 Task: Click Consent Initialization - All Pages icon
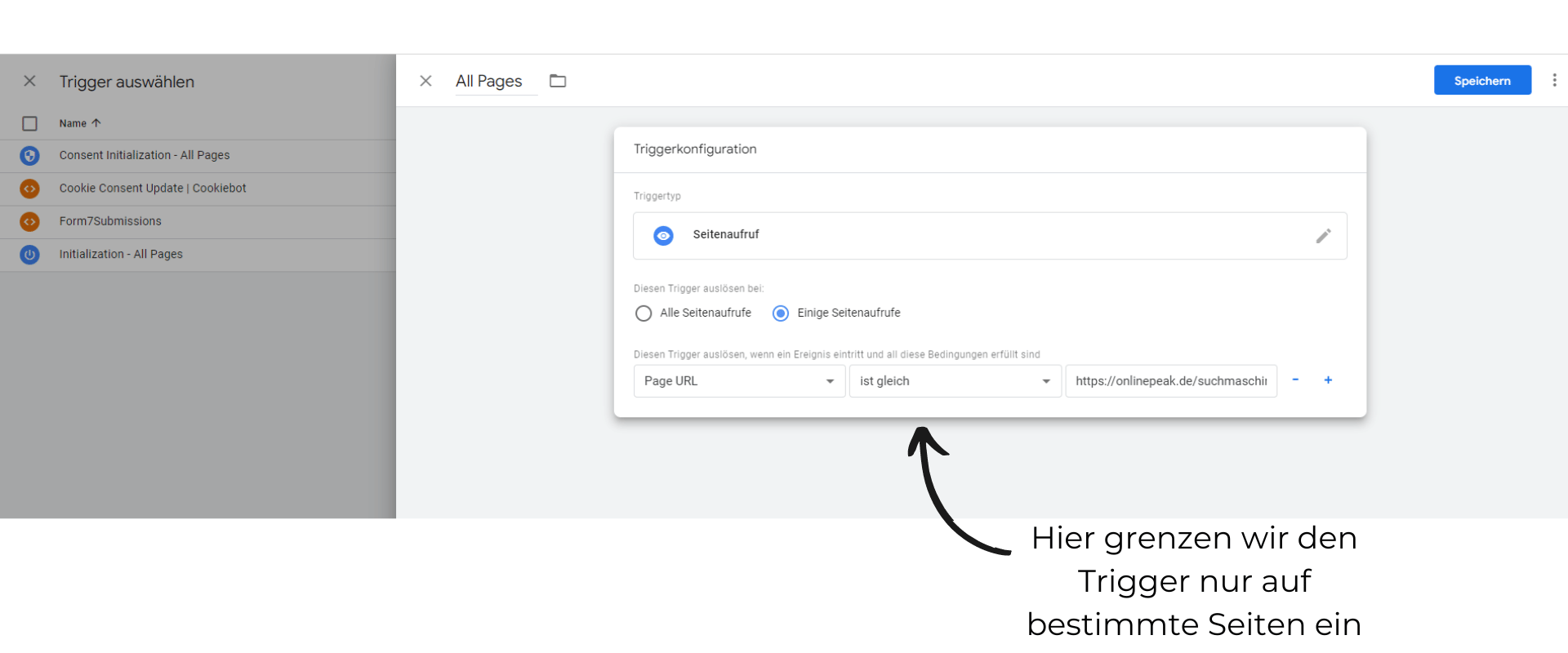coord(29,155)
